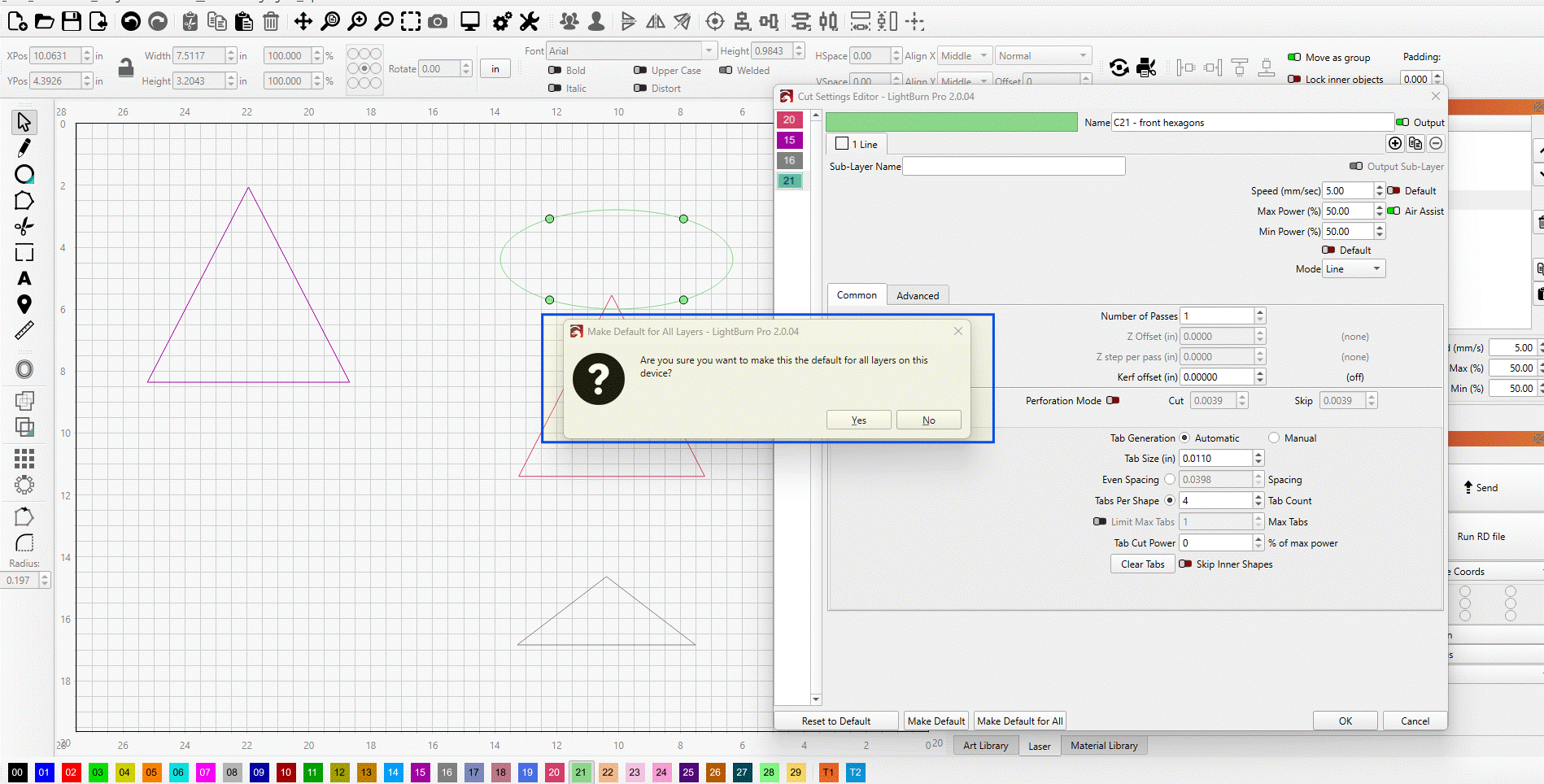Screen dimensions: 1544x784
Task: Confirm with the Yes button
Action: (858, 420)
